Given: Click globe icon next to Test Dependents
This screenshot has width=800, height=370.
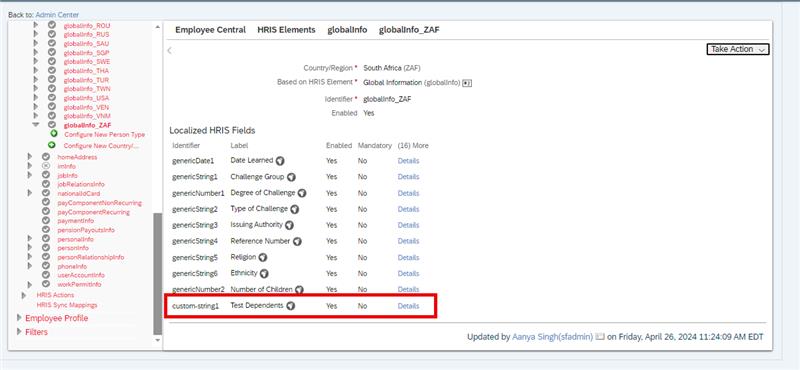Looking at the screenshot, I should 290,306.
